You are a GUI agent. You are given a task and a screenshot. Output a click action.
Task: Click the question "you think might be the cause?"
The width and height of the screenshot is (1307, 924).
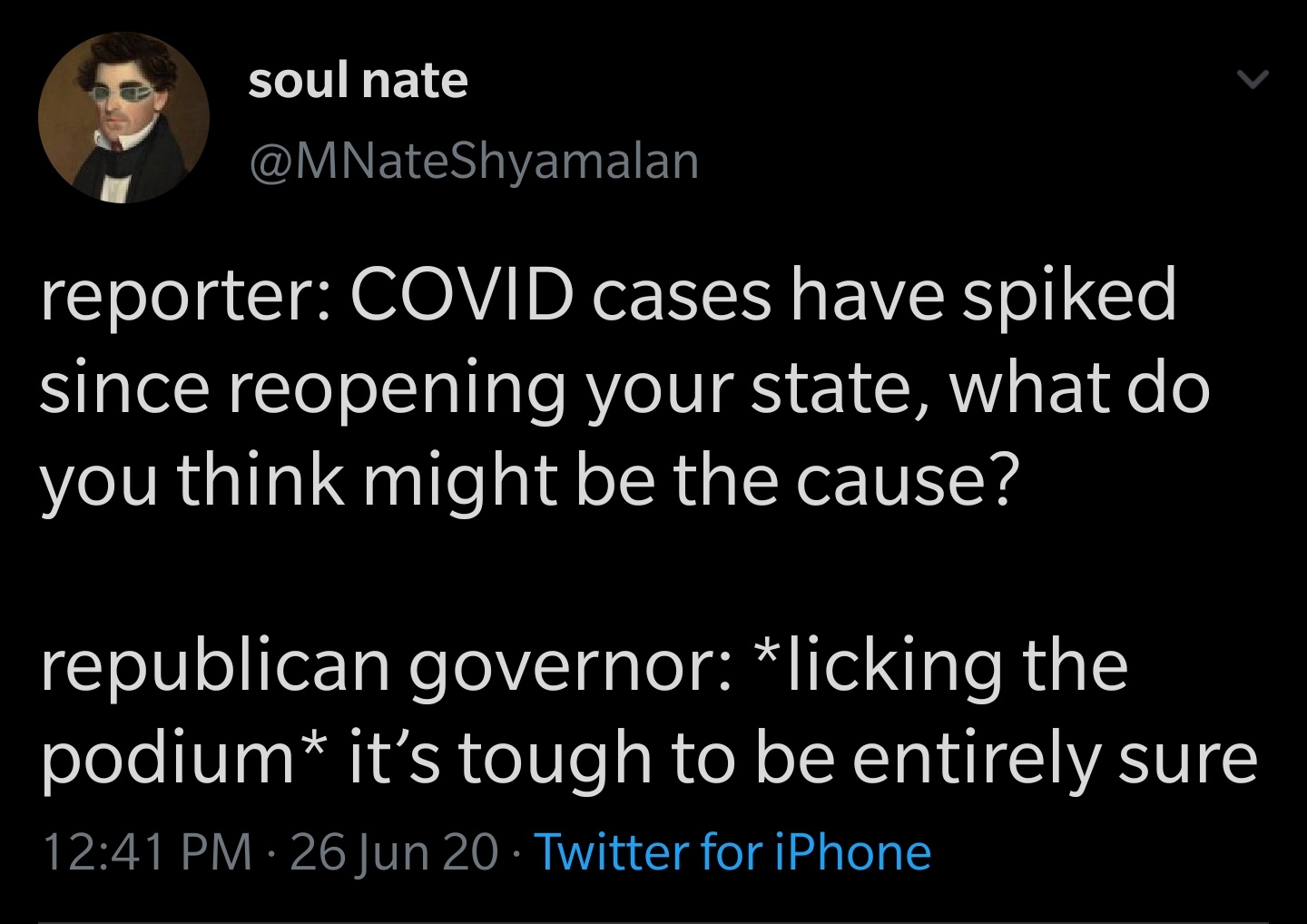click(x=526, y=479)
